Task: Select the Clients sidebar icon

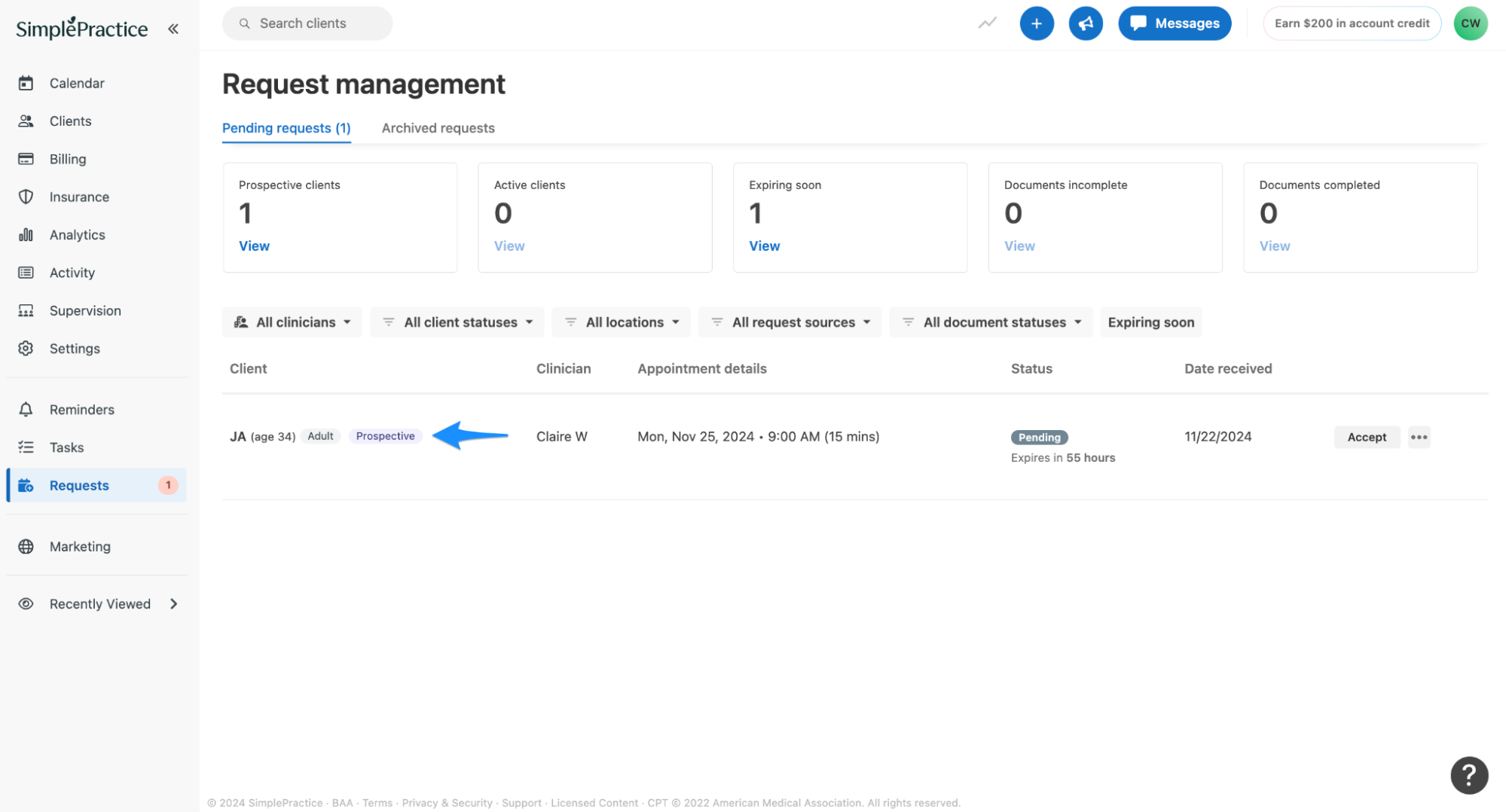Action: click(70, 121)
